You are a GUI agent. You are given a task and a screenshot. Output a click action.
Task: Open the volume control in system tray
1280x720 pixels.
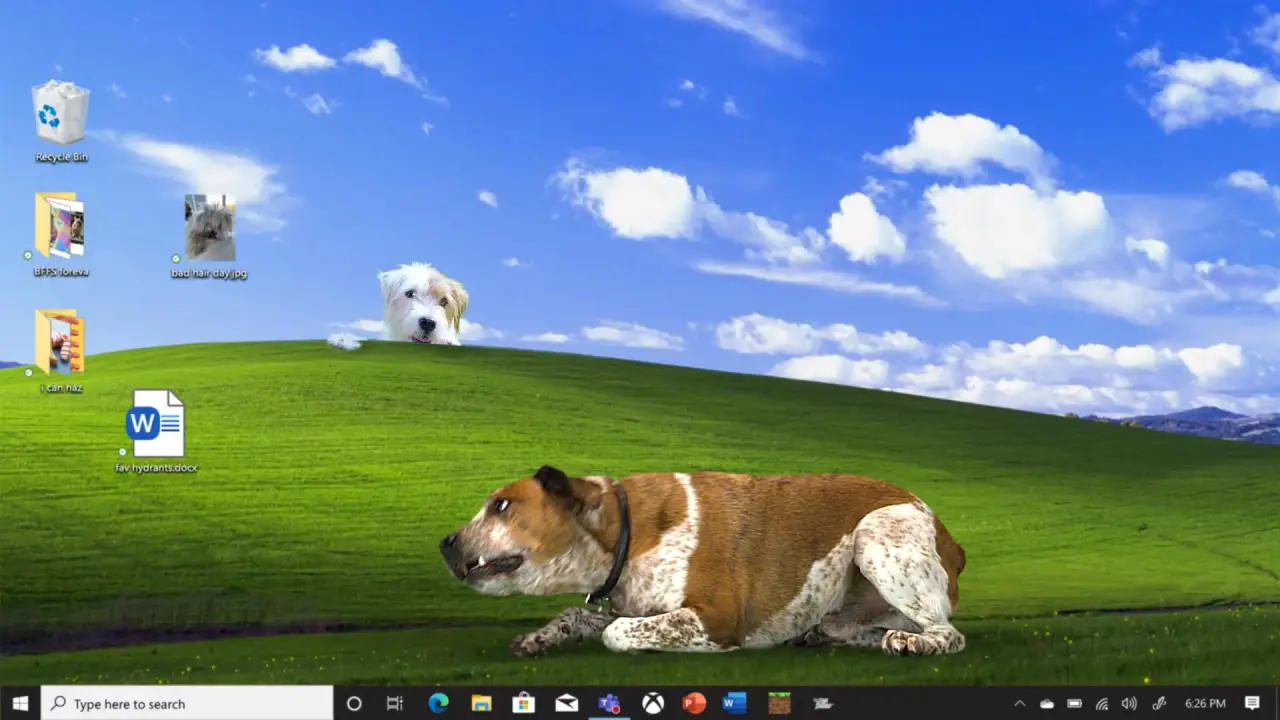coord(1129,703)
